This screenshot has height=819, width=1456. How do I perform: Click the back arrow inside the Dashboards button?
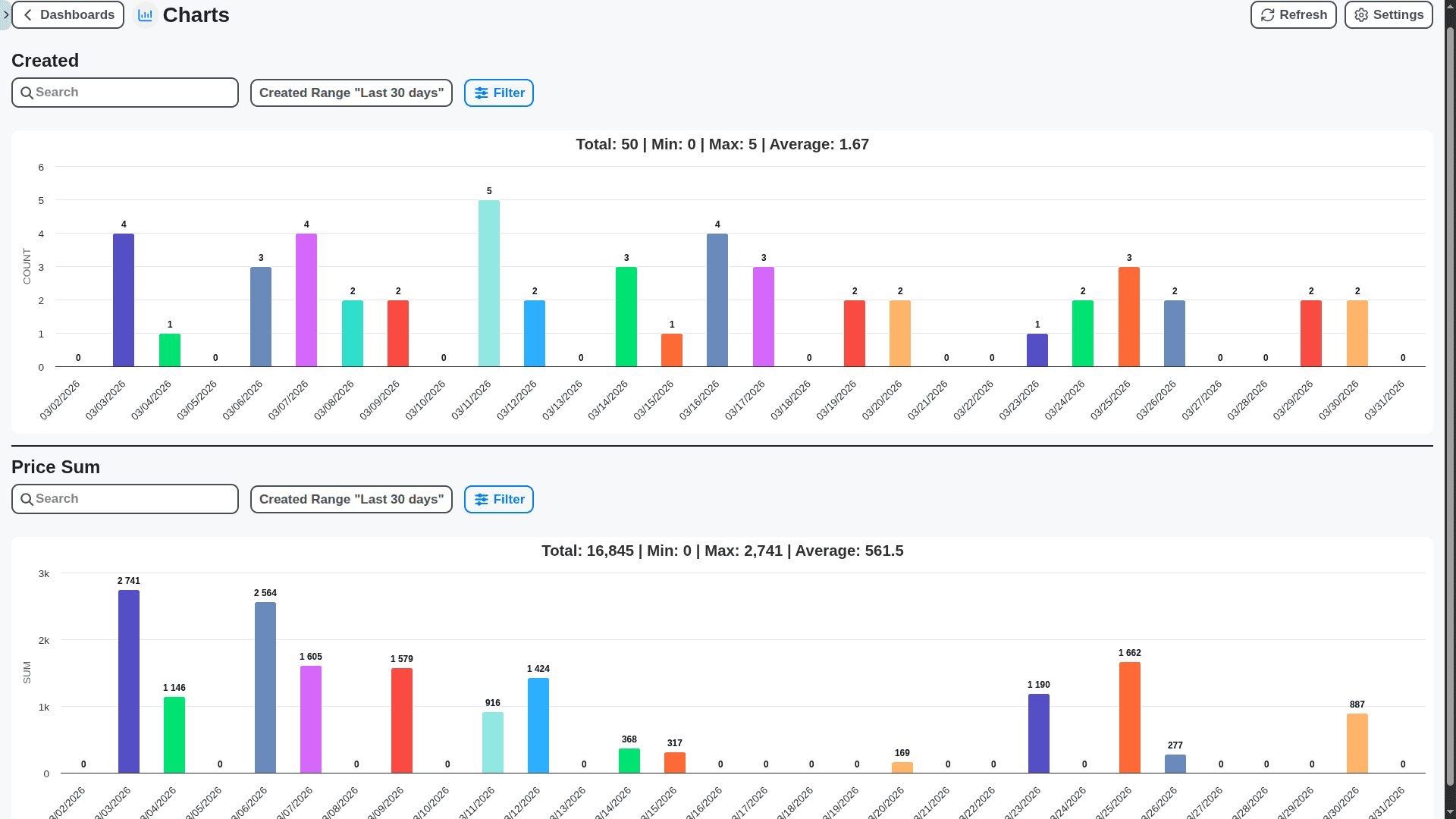29,14
